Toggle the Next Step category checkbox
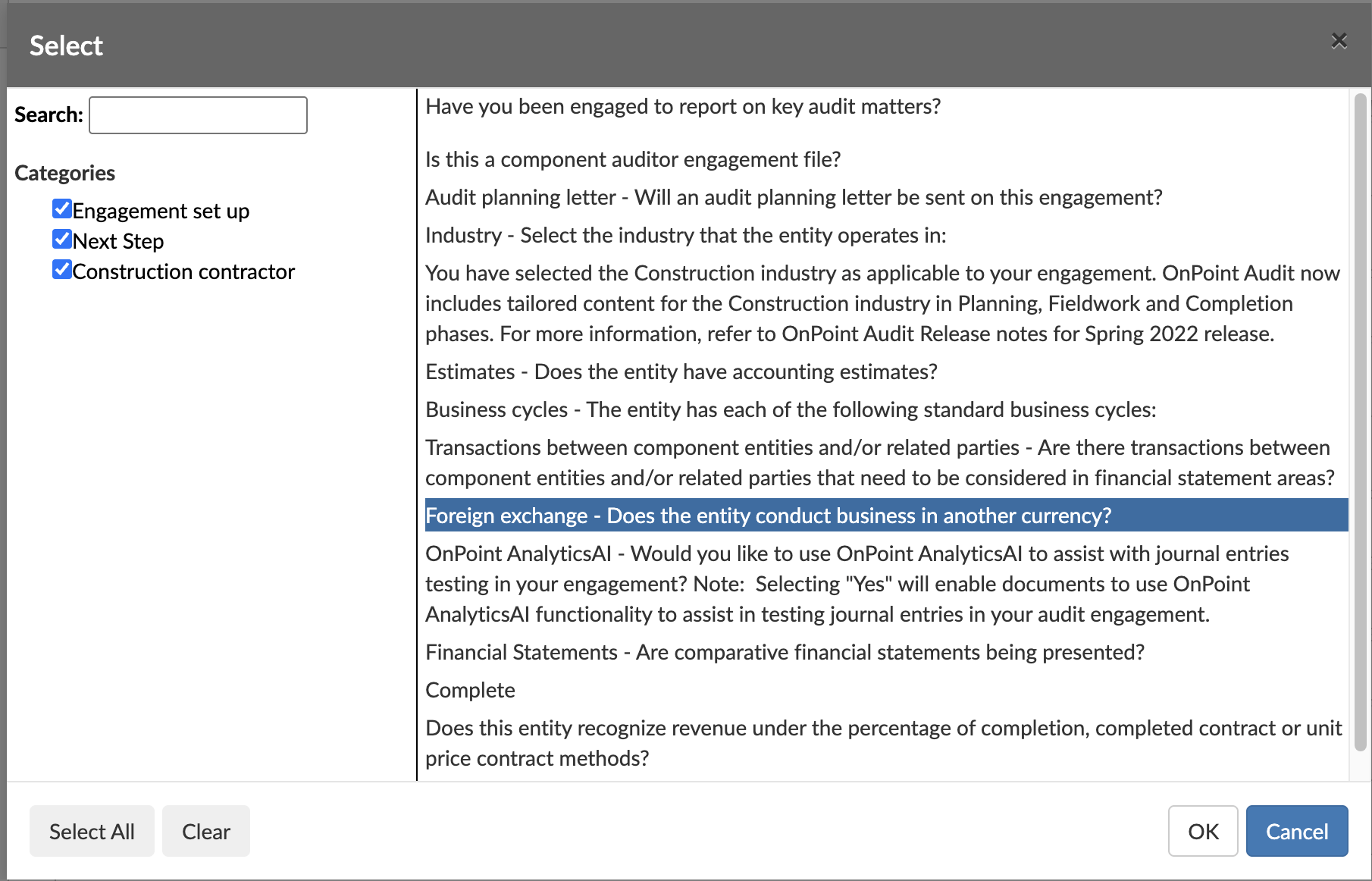1372x881 pixels. pyautogui.click(x=62, y=239)
